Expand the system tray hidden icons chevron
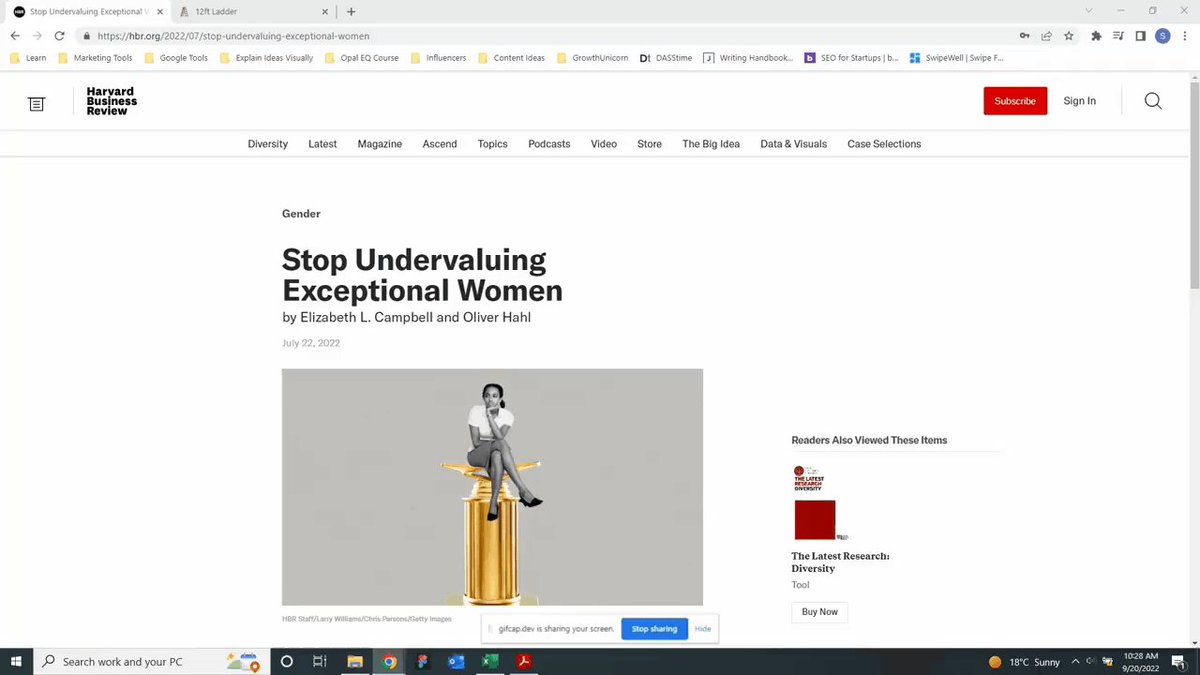The height and width of the screenshot is (675, 1200). coord(1075,661)
